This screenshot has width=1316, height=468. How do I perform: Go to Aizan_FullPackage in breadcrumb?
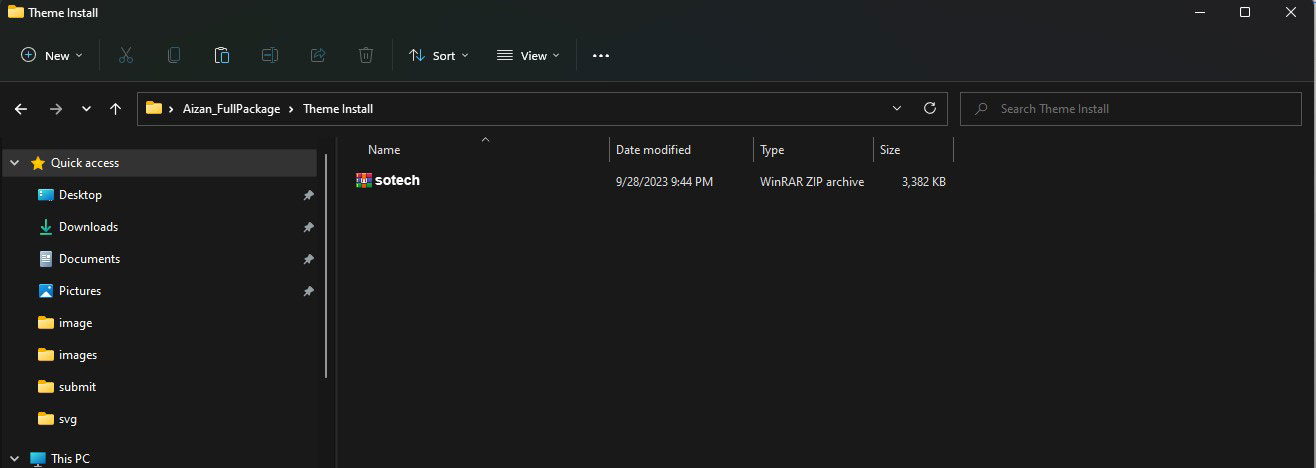(x=231, y=109)
